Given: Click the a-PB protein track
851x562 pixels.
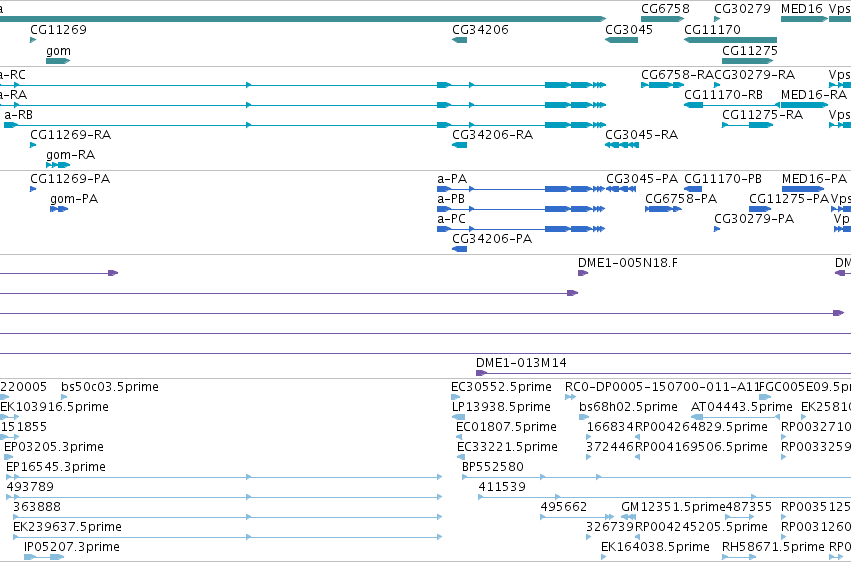Looking at the screenshot, I should point(521,209).
